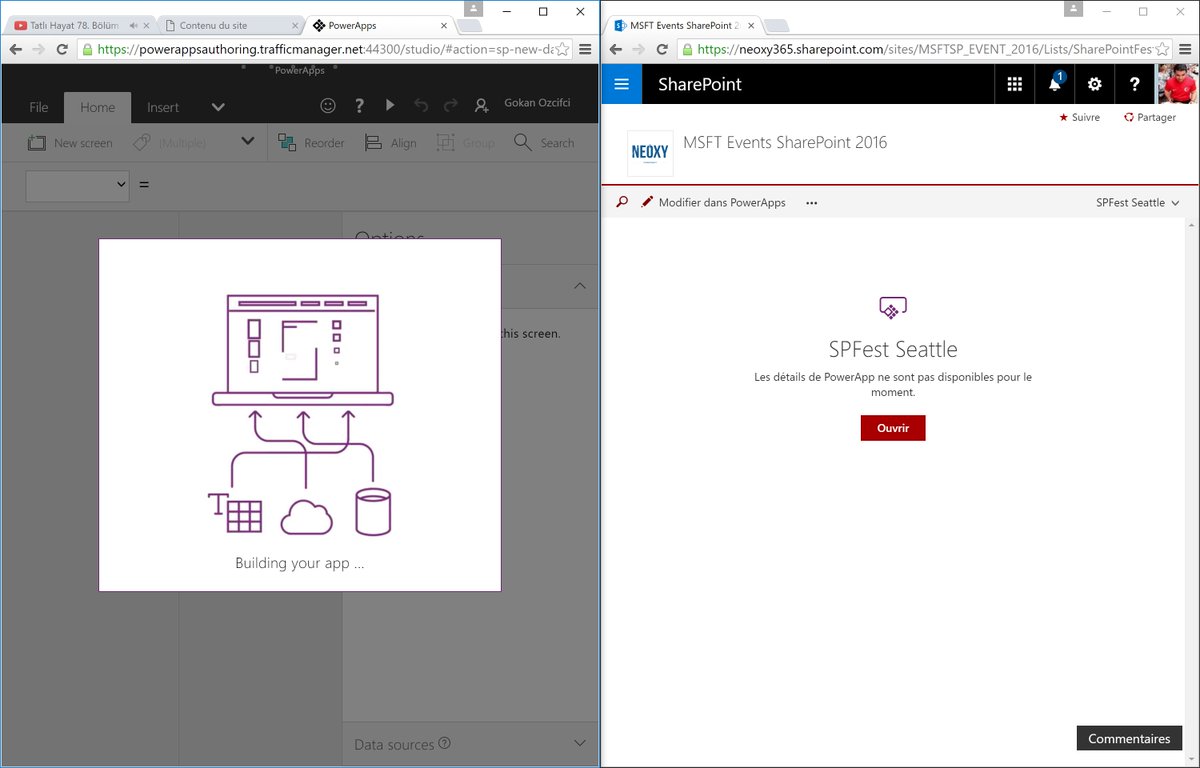Image resolution: width=1200 pixels, height=768 pixels.
Task: Click the redo arrow in PowerApps
Action: pyautogui.click(x=451, y=105)
